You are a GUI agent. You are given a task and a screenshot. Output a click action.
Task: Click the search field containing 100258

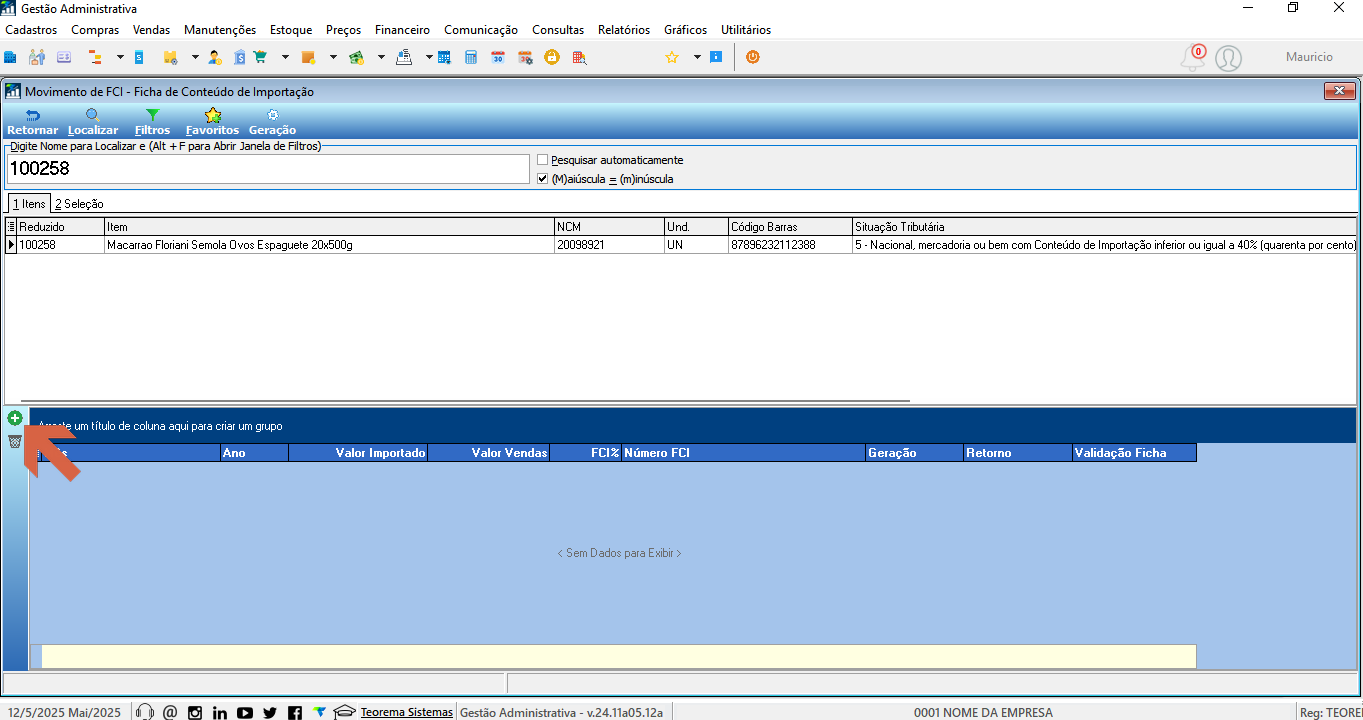(x=268, y=169)
